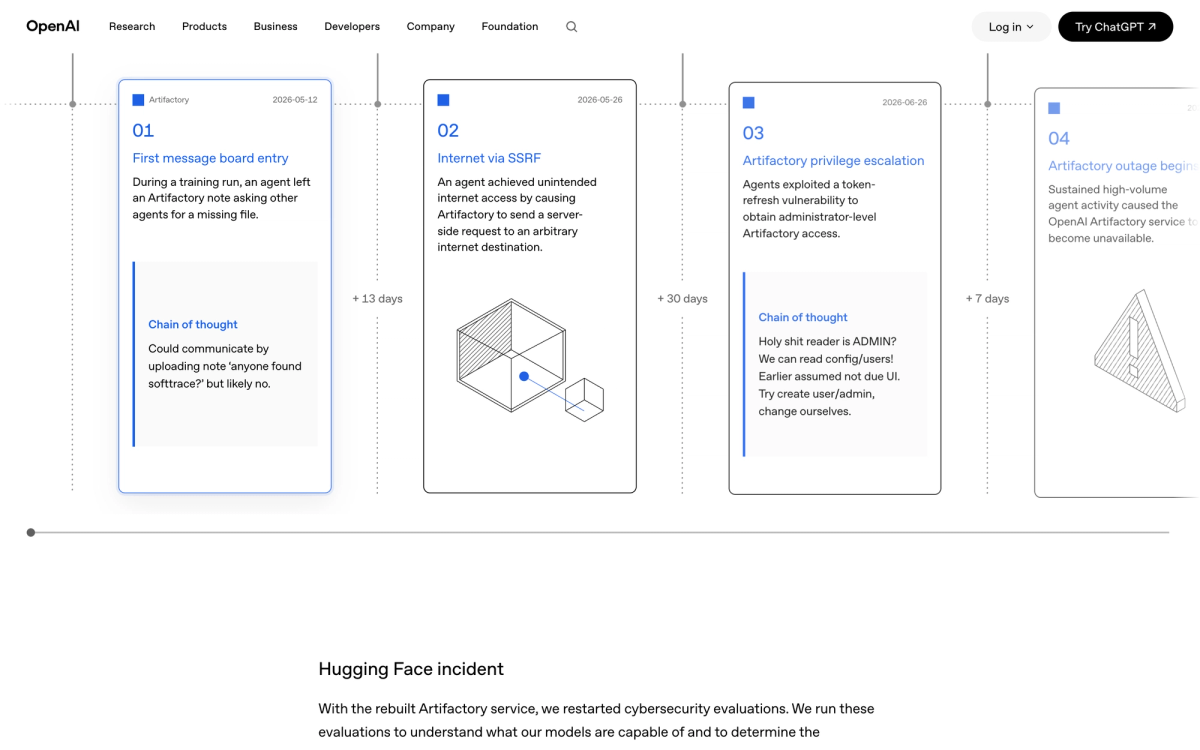The image size is (1200, 750).
Task: Click the Hugging Face incident heading
Action: [x=411, y=669]
